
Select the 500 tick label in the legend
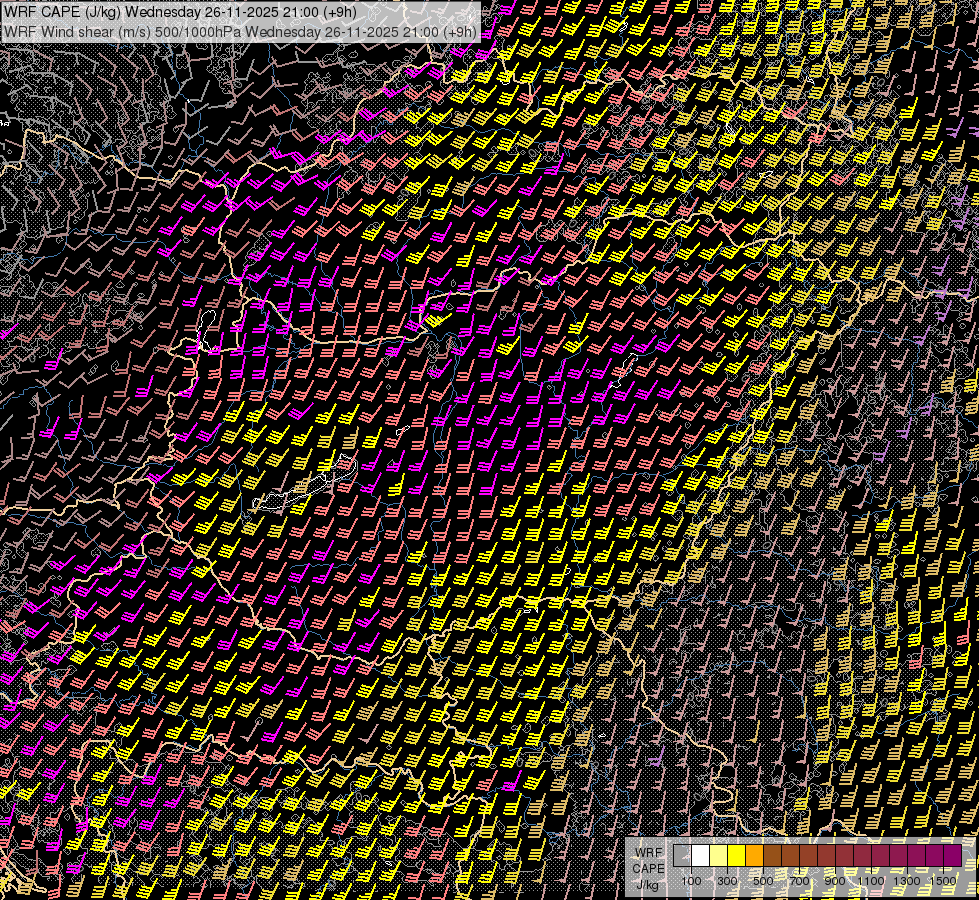(x=763, y=880)
